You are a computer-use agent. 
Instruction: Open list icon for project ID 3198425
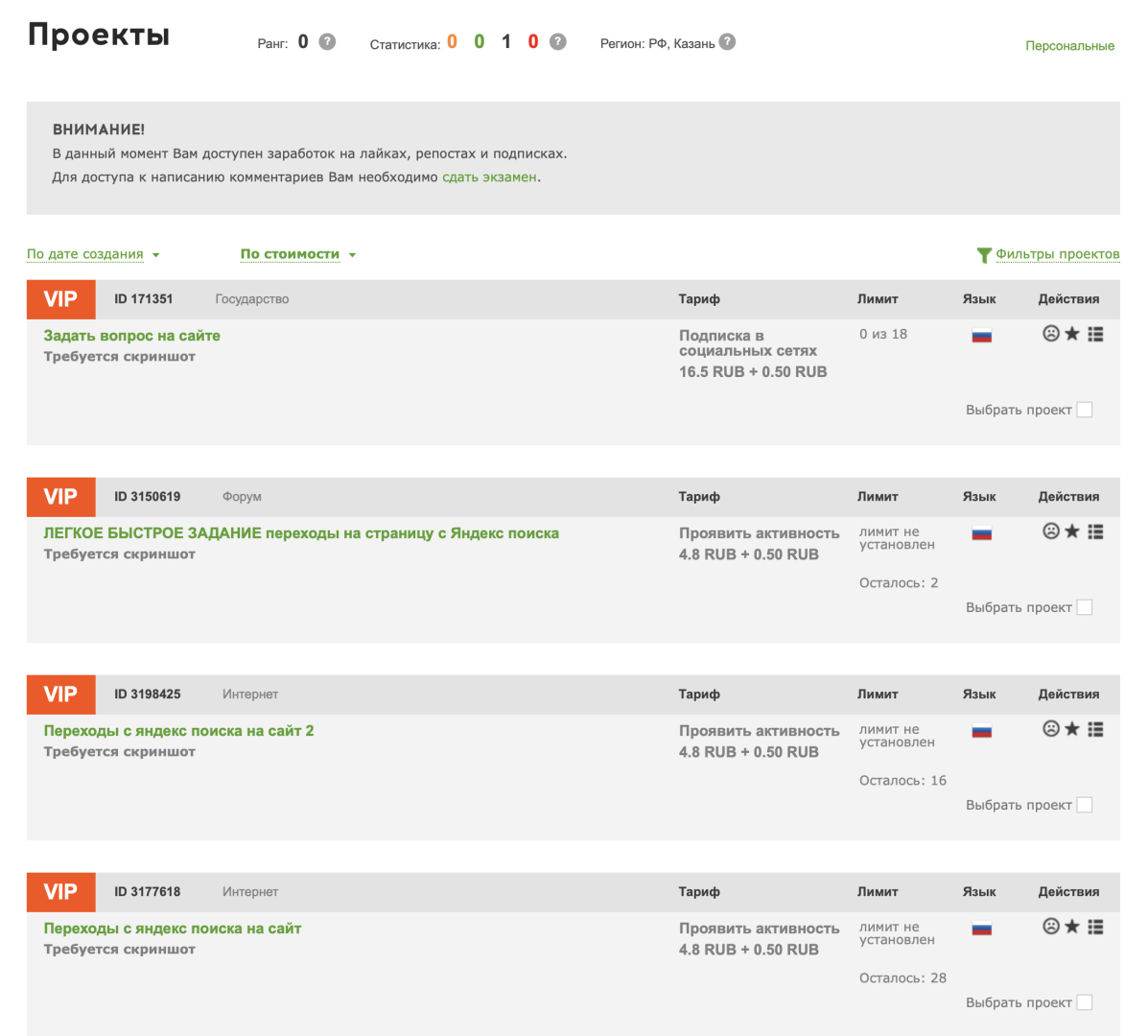pos(1095,729)
